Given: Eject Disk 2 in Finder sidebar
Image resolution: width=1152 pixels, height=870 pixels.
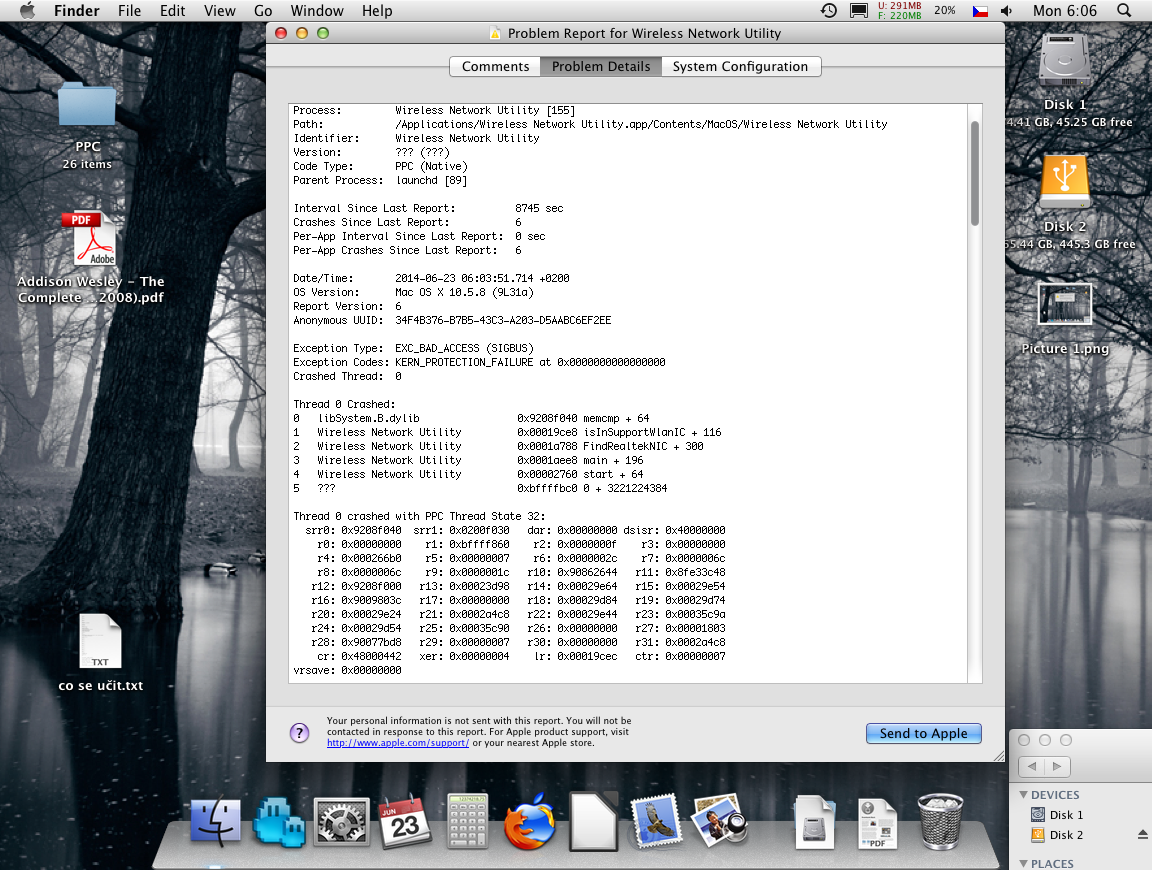Looking at the screenshot, I should point(1142,835).
